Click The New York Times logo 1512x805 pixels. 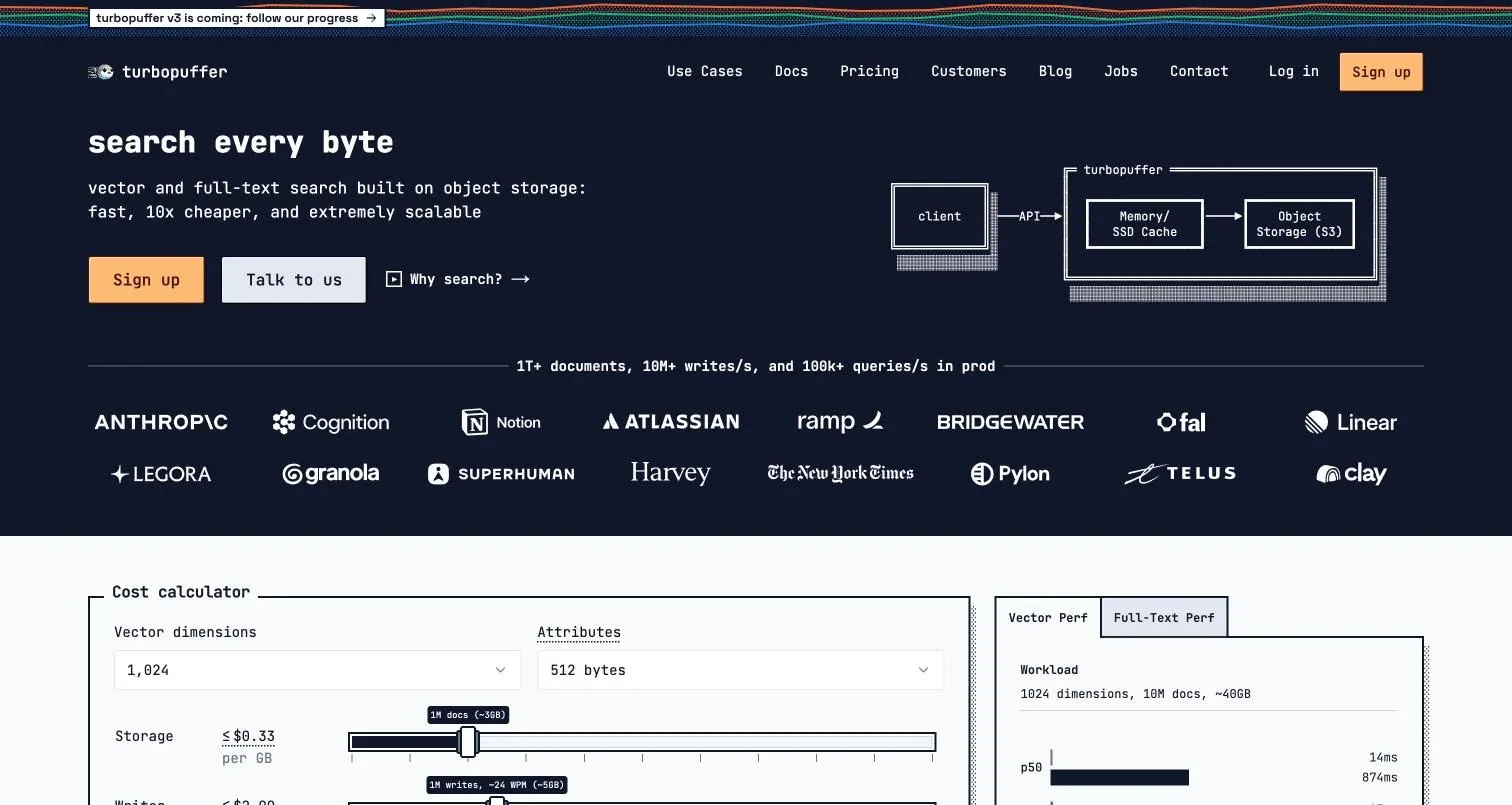(840, 473)
